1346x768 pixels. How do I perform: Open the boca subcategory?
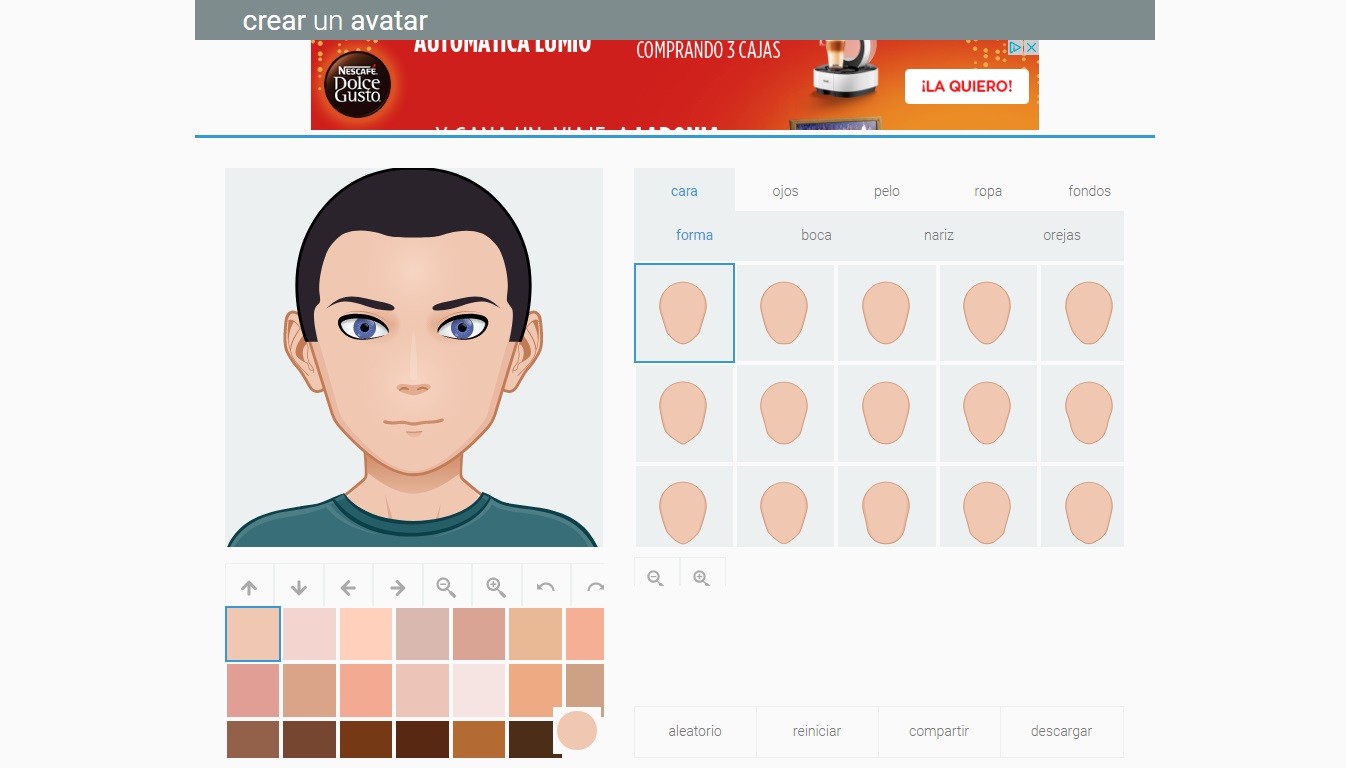[x=816, y=235]
